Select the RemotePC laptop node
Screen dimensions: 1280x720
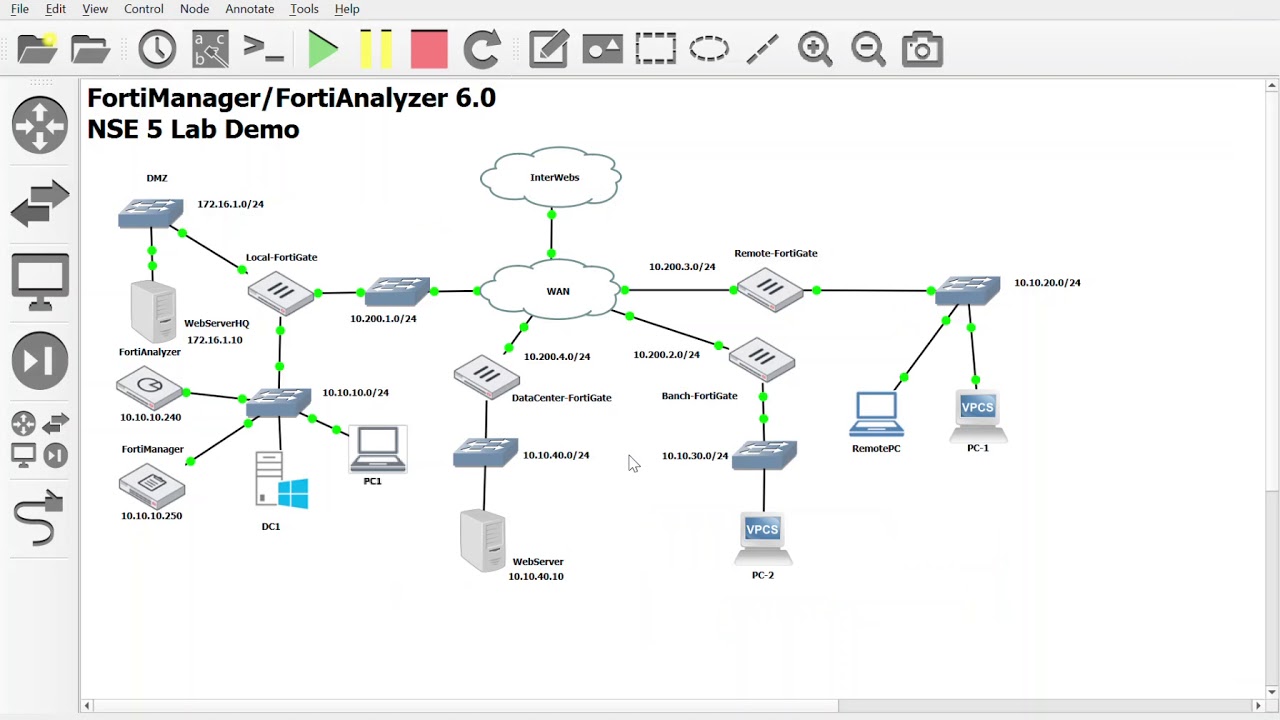coord(877,415)
